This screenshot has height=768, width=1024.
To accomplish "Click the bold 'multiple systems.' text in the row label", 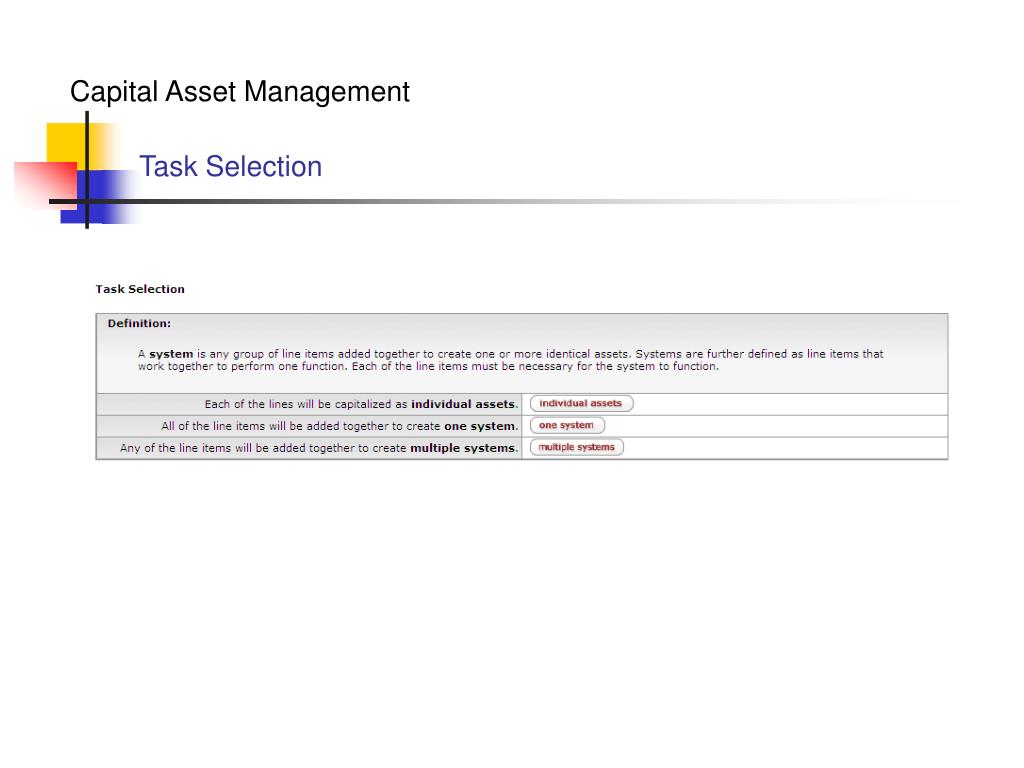I will 464,448.
